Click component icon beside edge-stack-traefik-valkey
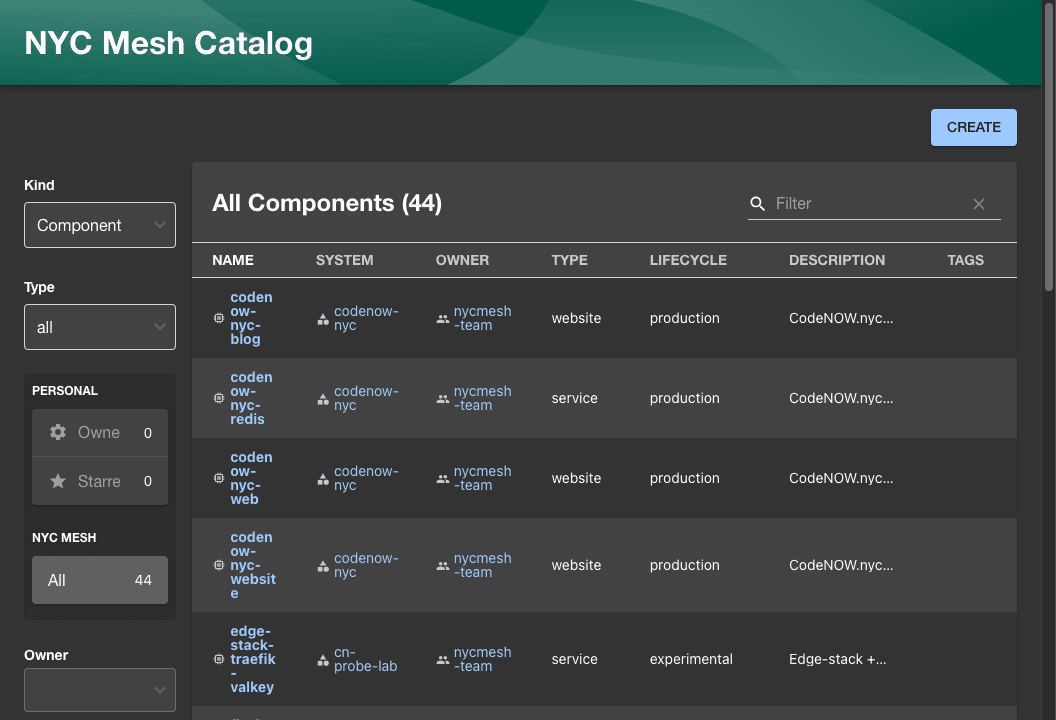This screenshot has height=720, width=1056. 219,659
